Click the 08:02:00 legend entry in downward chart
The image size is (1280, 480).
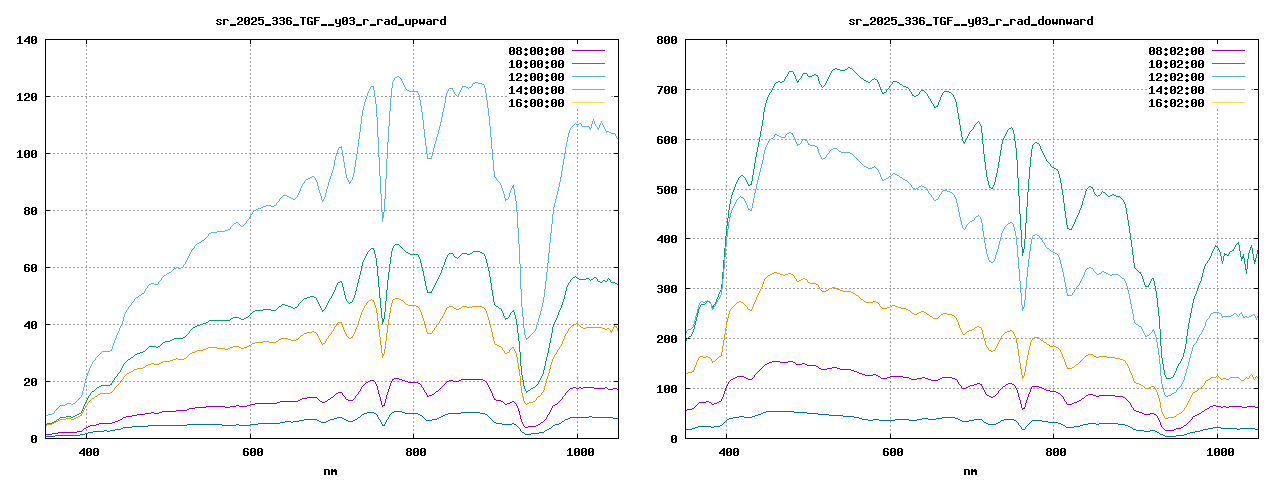click(x=1176, y=51)
